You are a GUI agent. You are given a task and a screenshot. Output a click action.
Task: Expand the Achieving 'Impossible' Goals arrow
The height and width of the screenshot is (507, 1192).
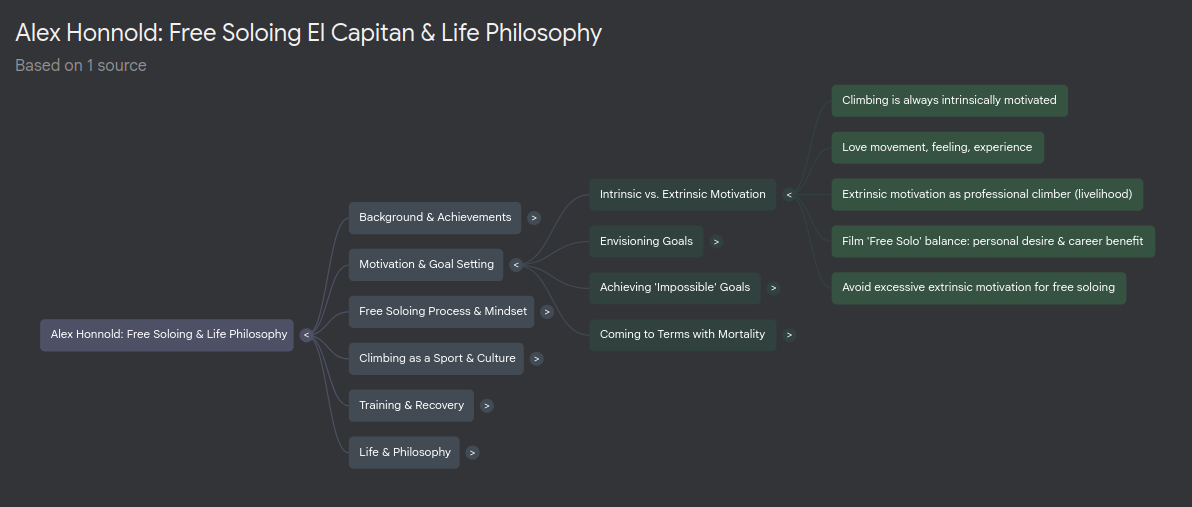773,288
